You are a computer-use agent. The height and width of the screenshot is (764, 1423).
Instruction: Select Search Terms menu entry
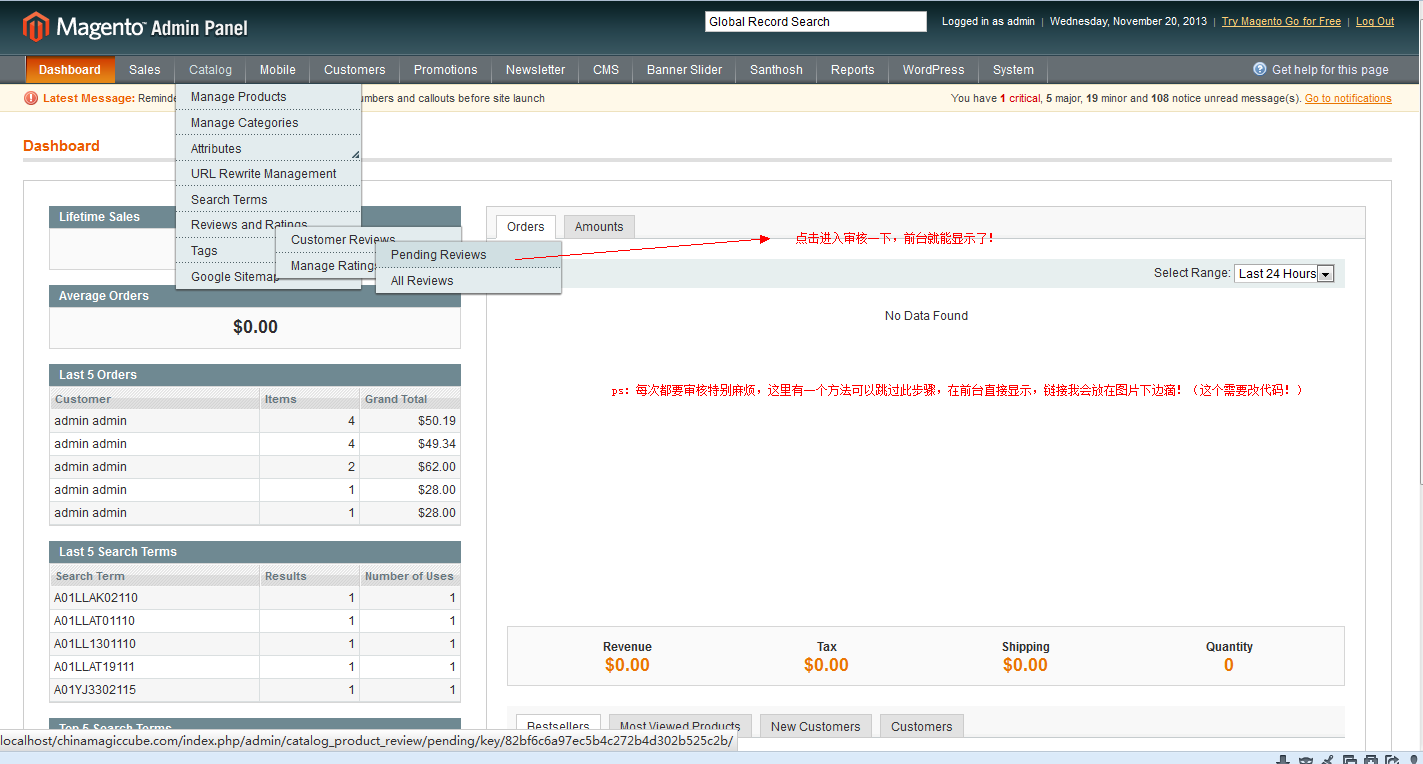coord(268,200)
